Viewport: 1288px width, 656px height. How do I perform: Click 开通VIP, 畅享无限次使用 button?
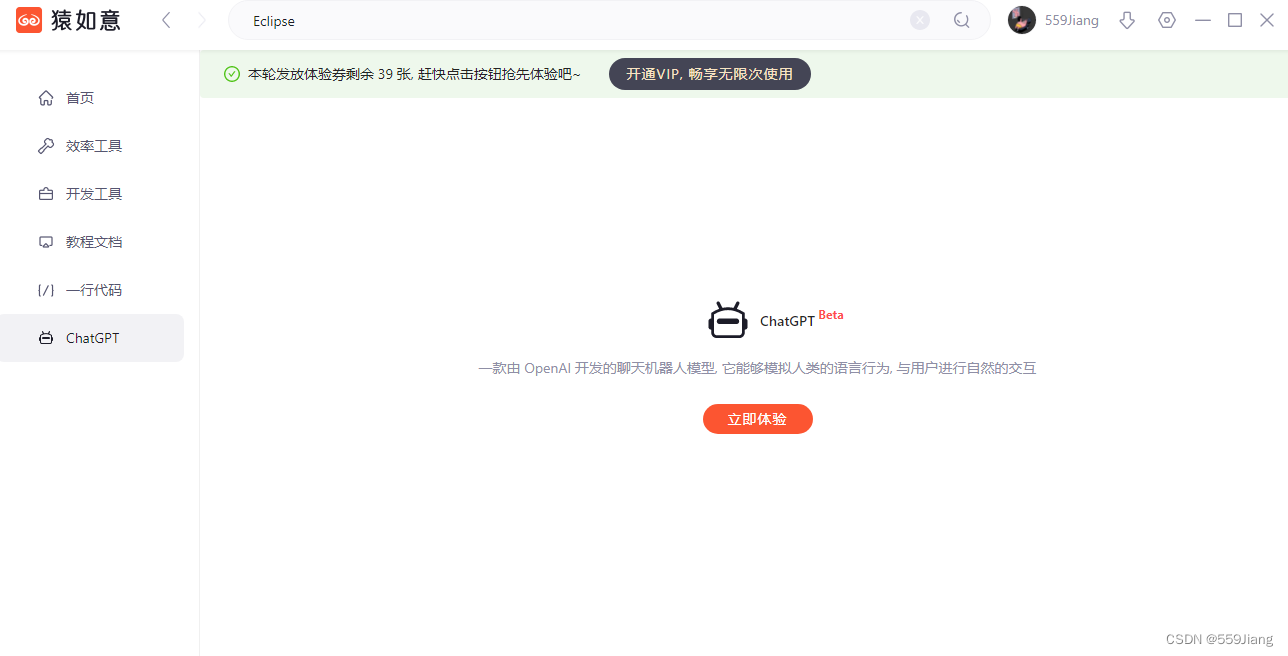(x=710, y=74)
